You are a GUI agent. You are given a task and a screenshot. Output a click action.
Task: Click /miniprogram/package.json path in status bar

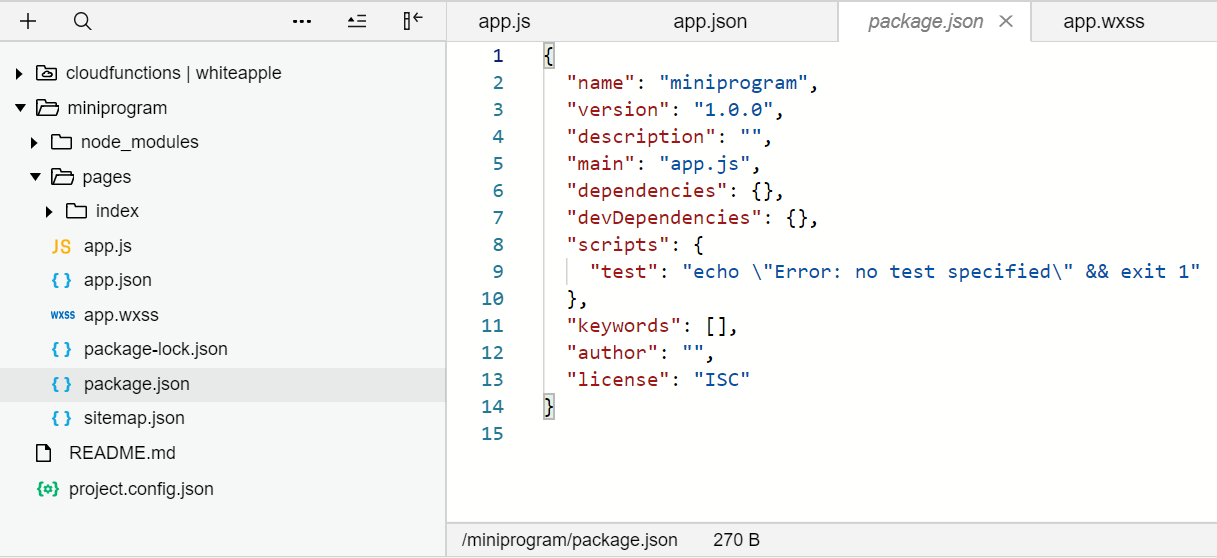[x=570, y=540]
